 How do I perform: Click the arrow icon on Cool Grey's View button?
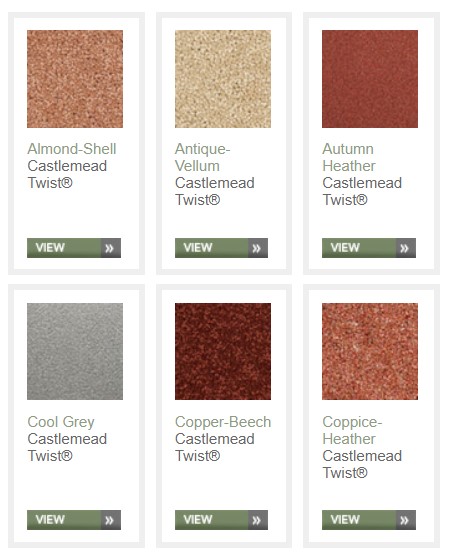point(109,520)
